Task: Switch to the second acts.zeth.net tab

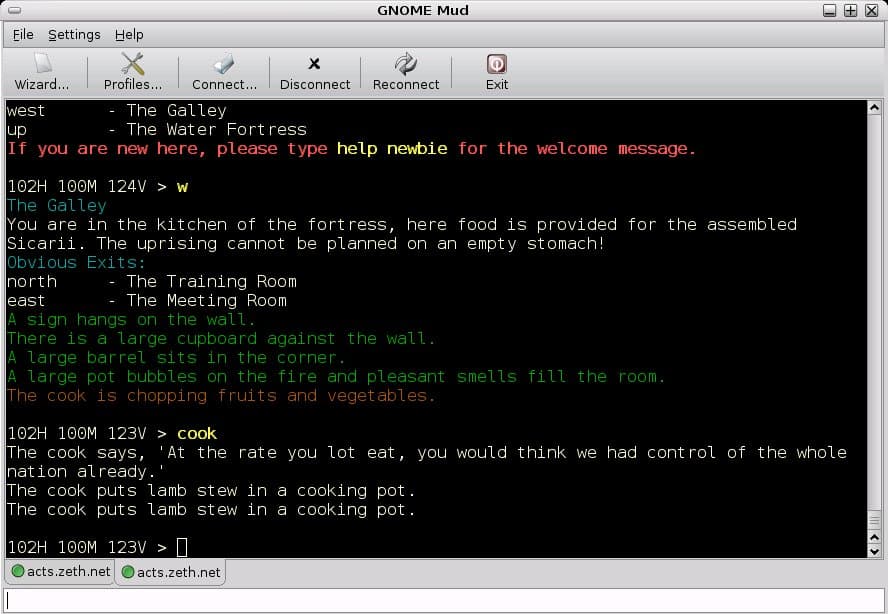Action: coord(170,572)
